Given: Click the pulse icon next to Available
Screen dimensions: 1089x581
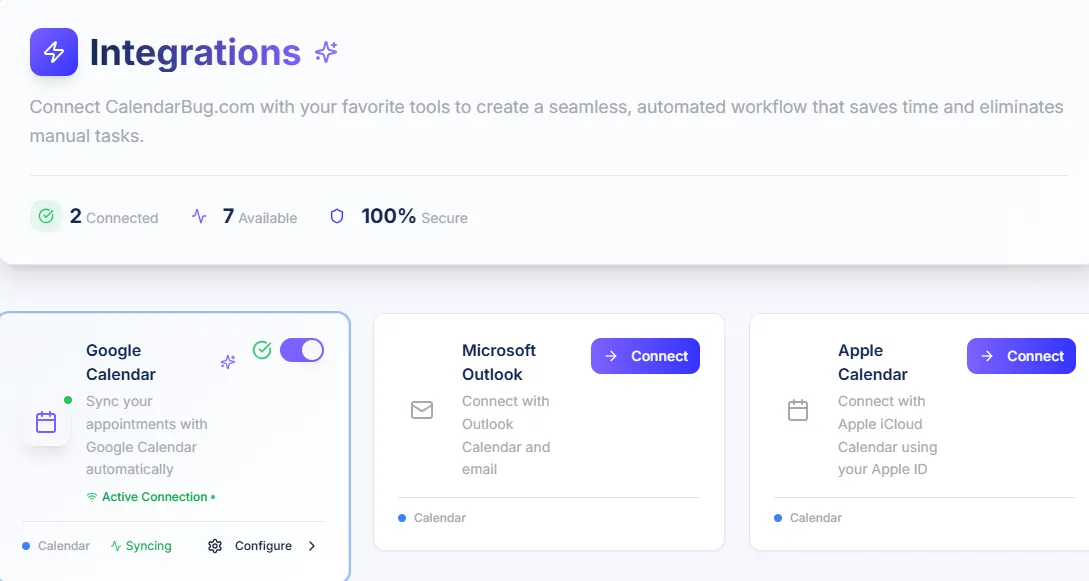Looking at the screenshot, I should (x=199, y=216).
